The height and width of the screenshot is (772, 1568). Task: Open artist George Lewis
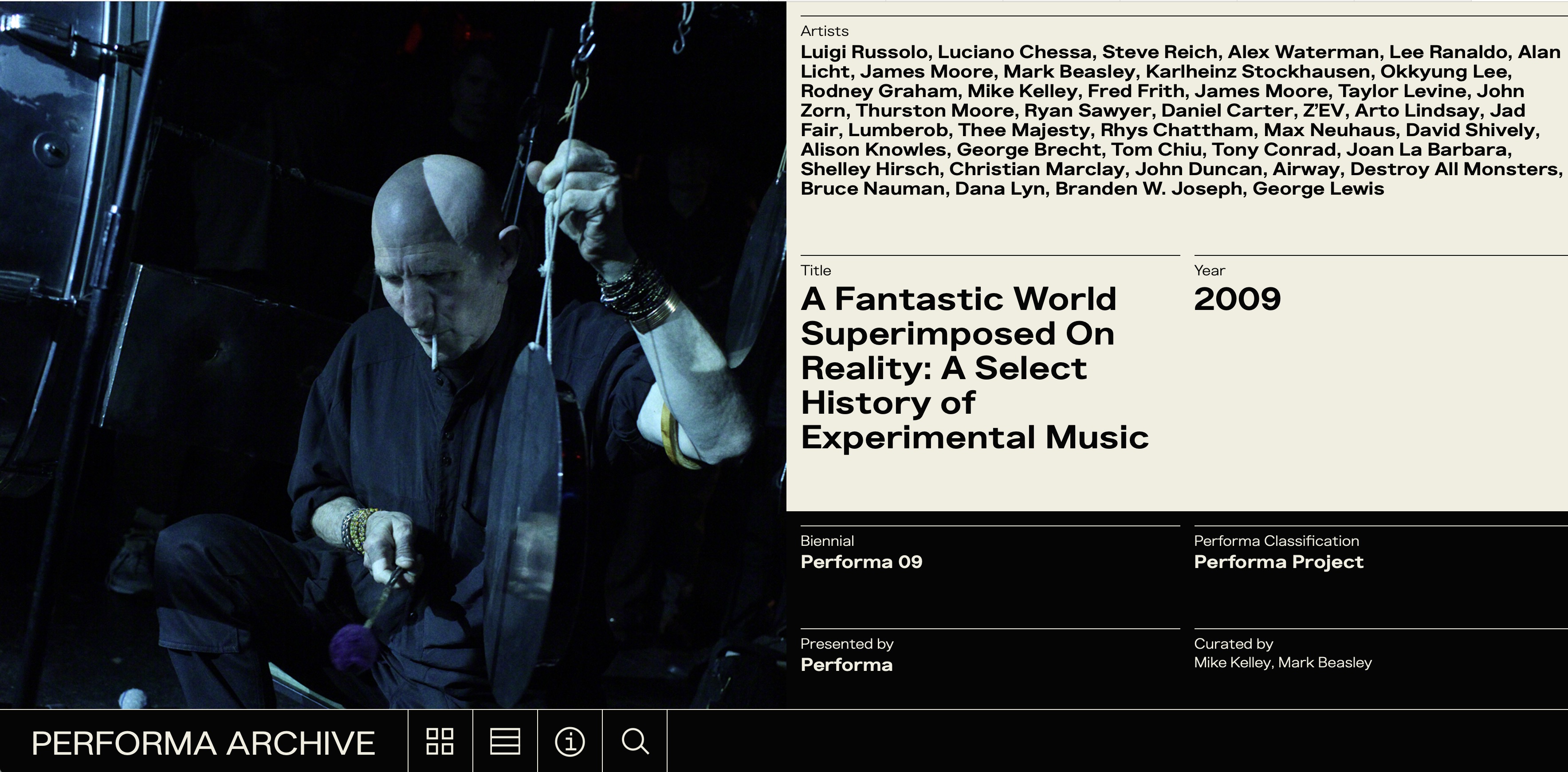1318,188
